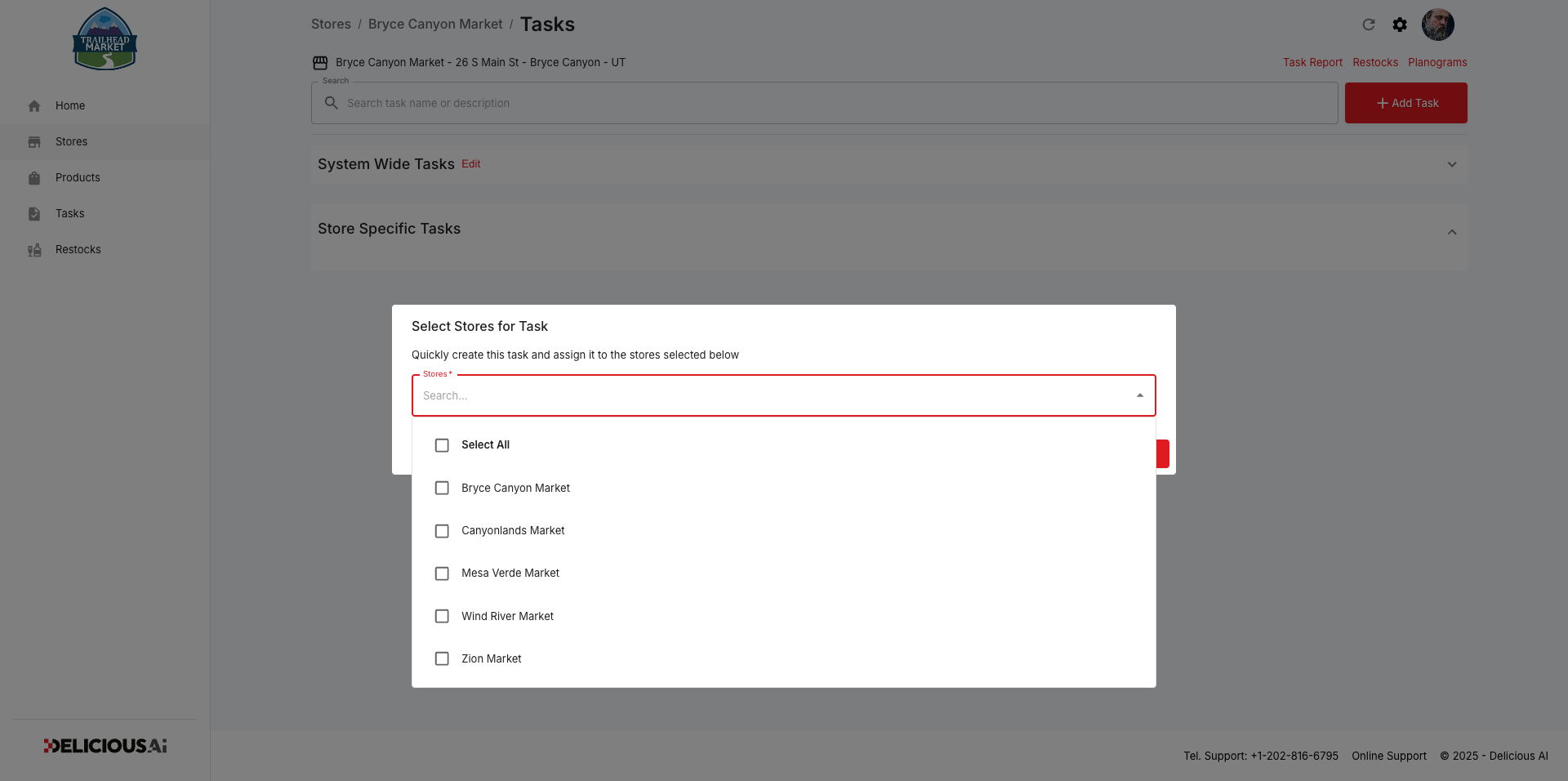Tick the Zion Market checkbox

442,658
